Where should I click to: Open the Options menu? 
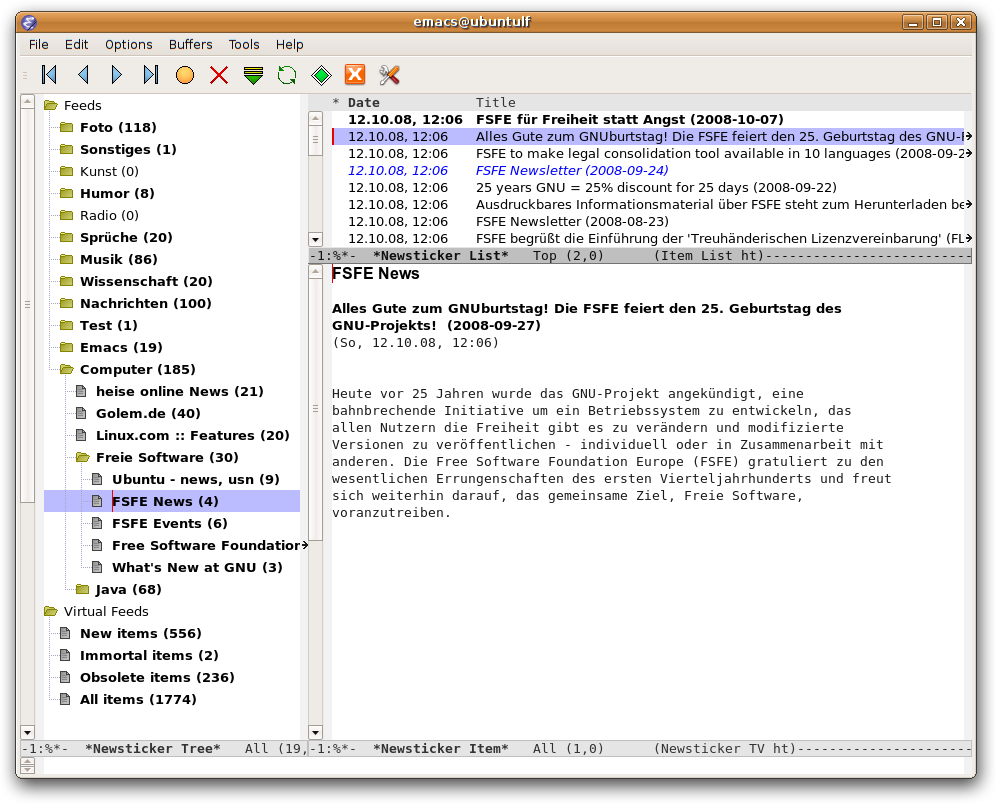[x=129, y=45]
